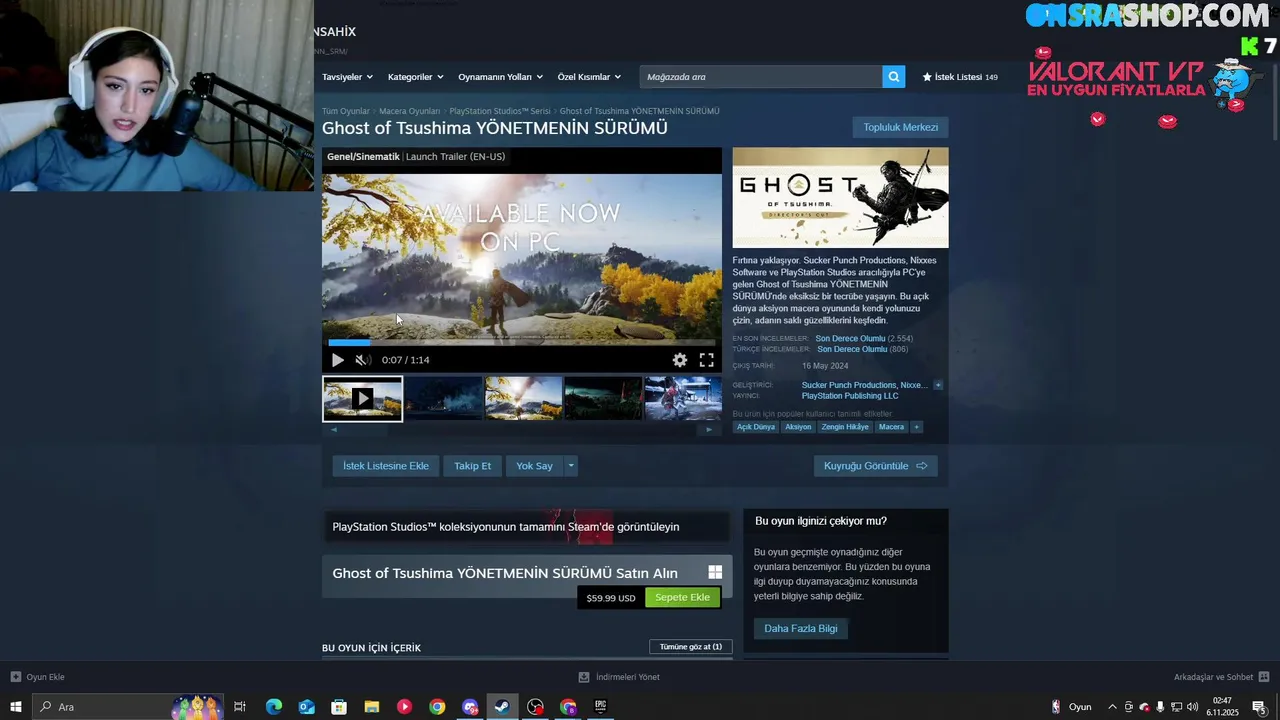Open Arkadaşlar ve Sohbet friends chat
Viewport: 1280px width, 720px height.
1222,677
